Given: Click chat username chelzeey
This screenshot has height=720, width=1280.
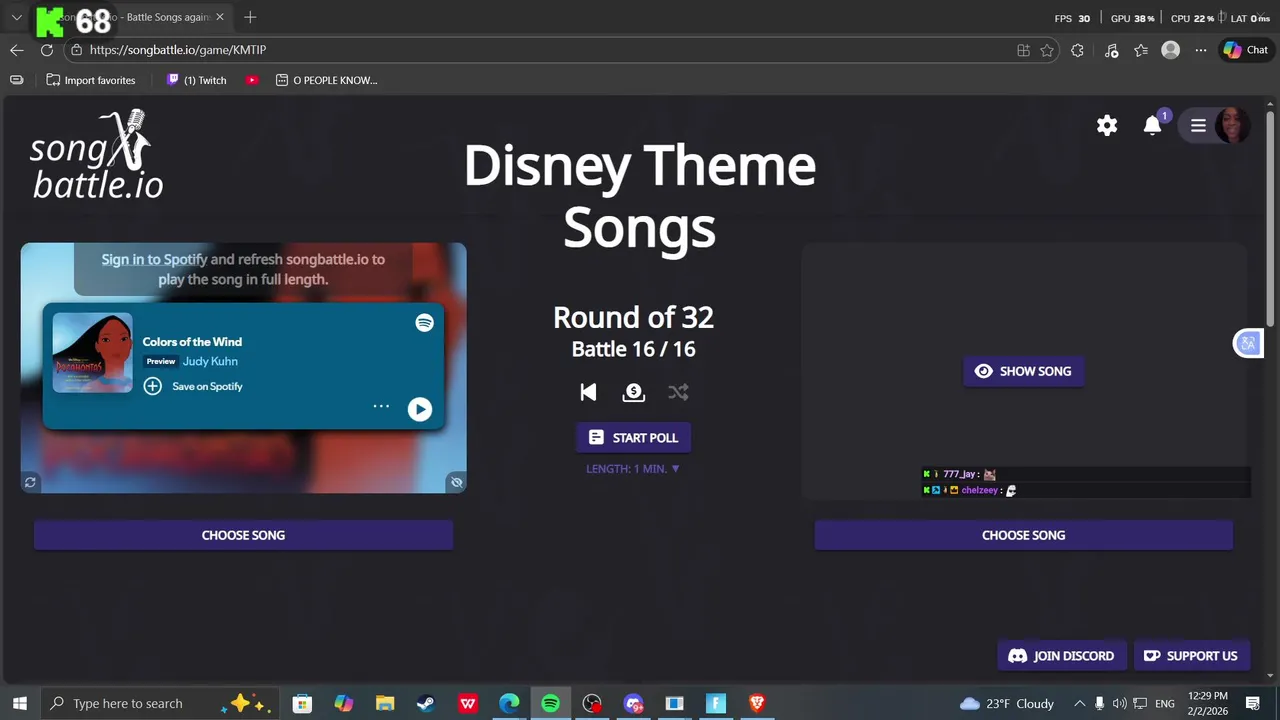Looking at the screenshot, I should pos(979,490).
